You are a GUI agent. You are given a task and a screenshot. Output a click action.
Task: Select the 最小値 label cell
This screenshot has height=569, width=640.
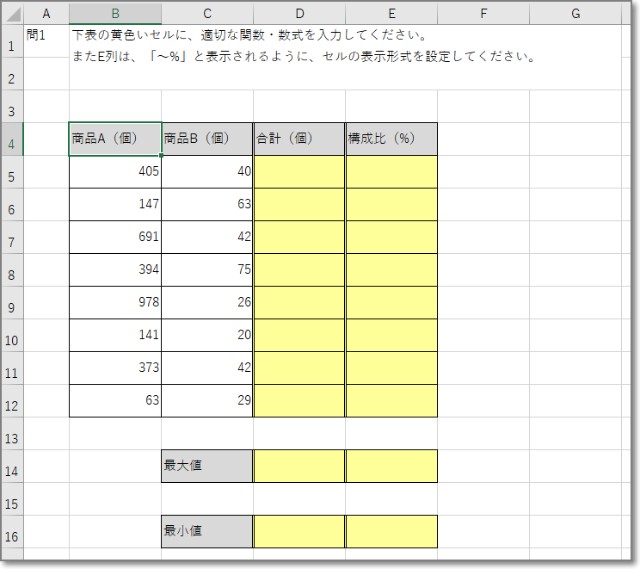click(x=207, y=531)
